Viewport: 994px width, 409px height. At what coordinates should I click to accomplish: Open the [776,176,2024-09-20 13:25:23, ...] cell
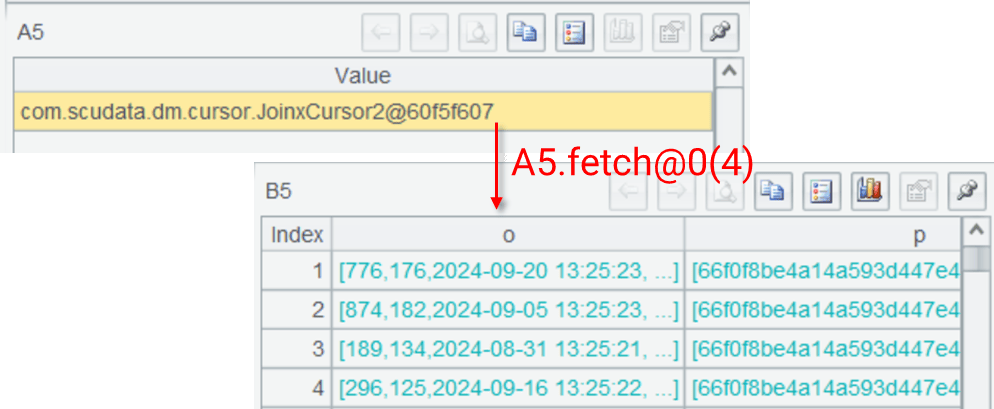[508, 271]
